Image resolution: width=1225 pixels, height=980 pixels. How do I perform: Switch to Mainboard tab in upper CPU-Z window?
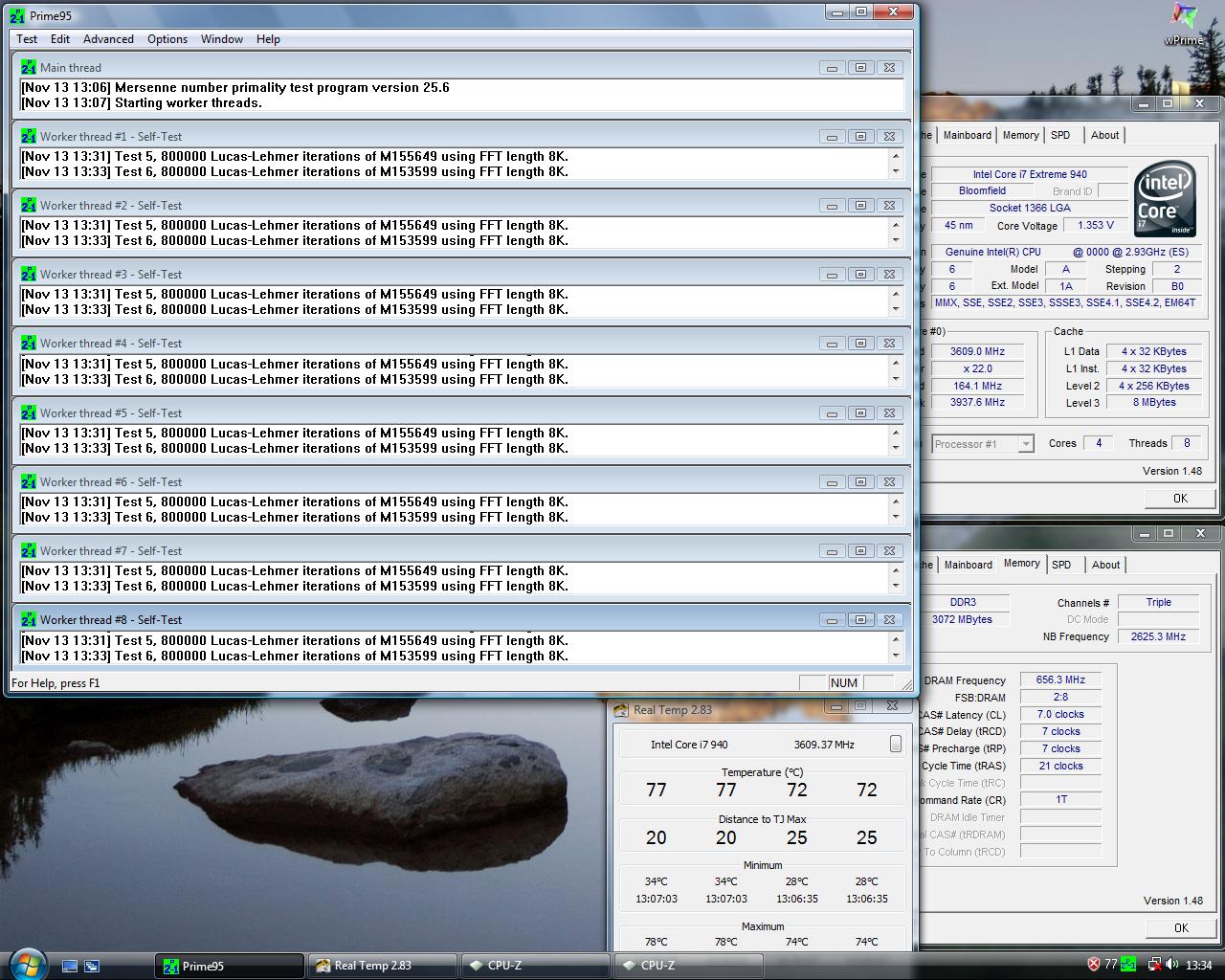tap(968, 135)
